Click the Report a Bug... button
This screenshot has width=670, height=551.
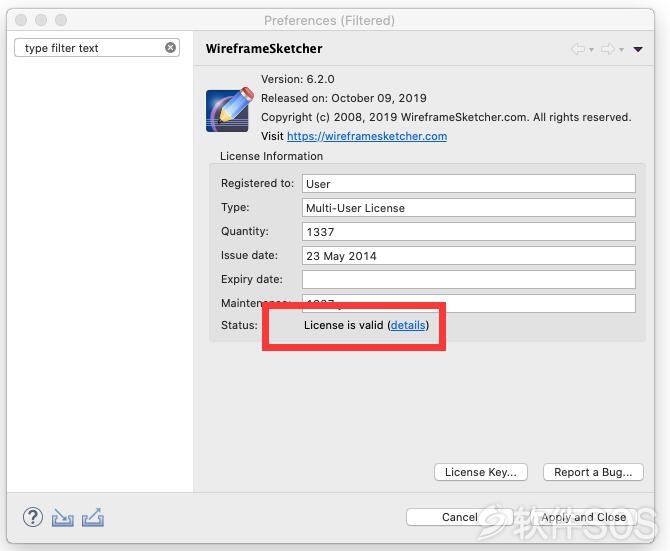[593, 472]
